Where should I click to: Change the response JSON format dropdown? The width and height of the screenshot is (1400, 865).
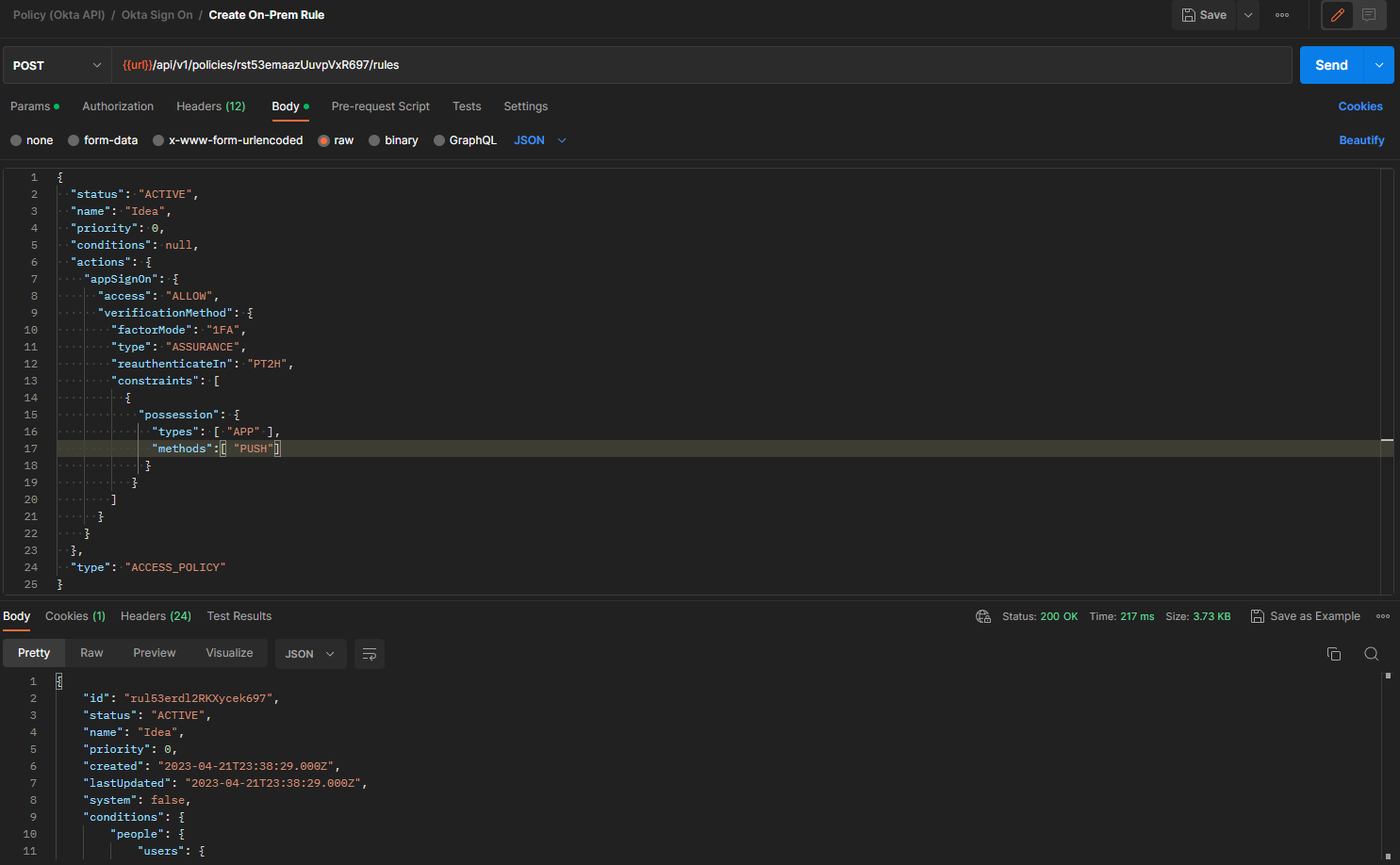click(x=310, y=654)
